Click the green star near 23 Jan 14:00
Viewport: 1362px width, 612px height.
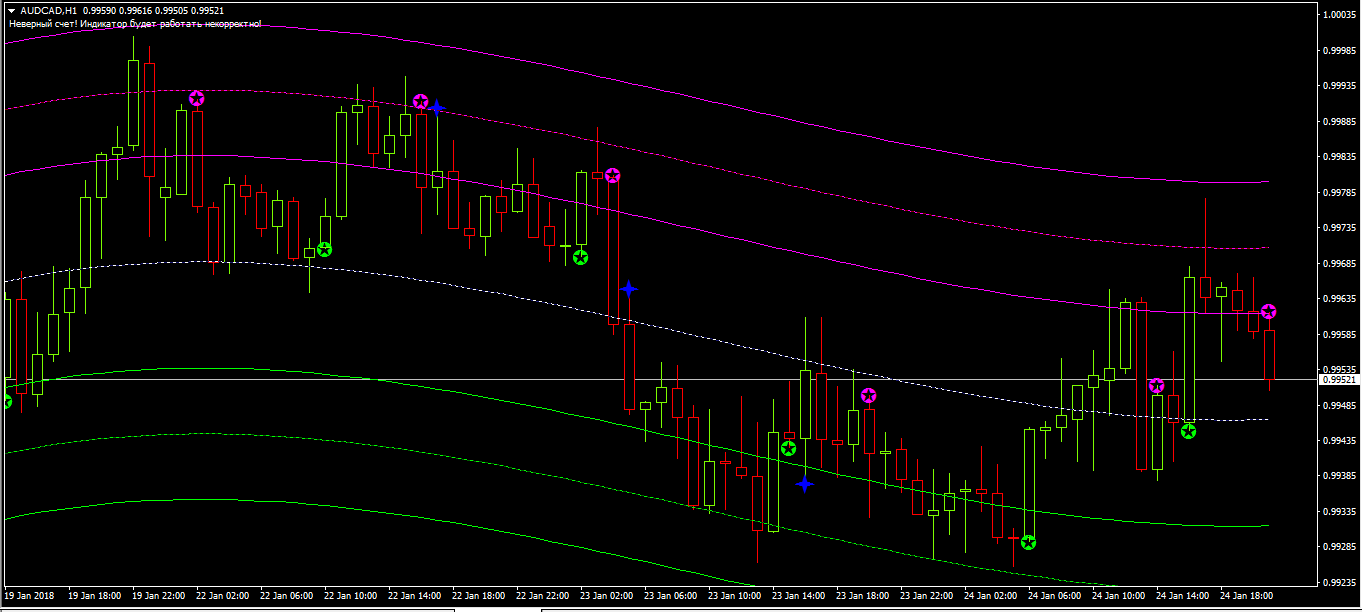coord(788,449)
